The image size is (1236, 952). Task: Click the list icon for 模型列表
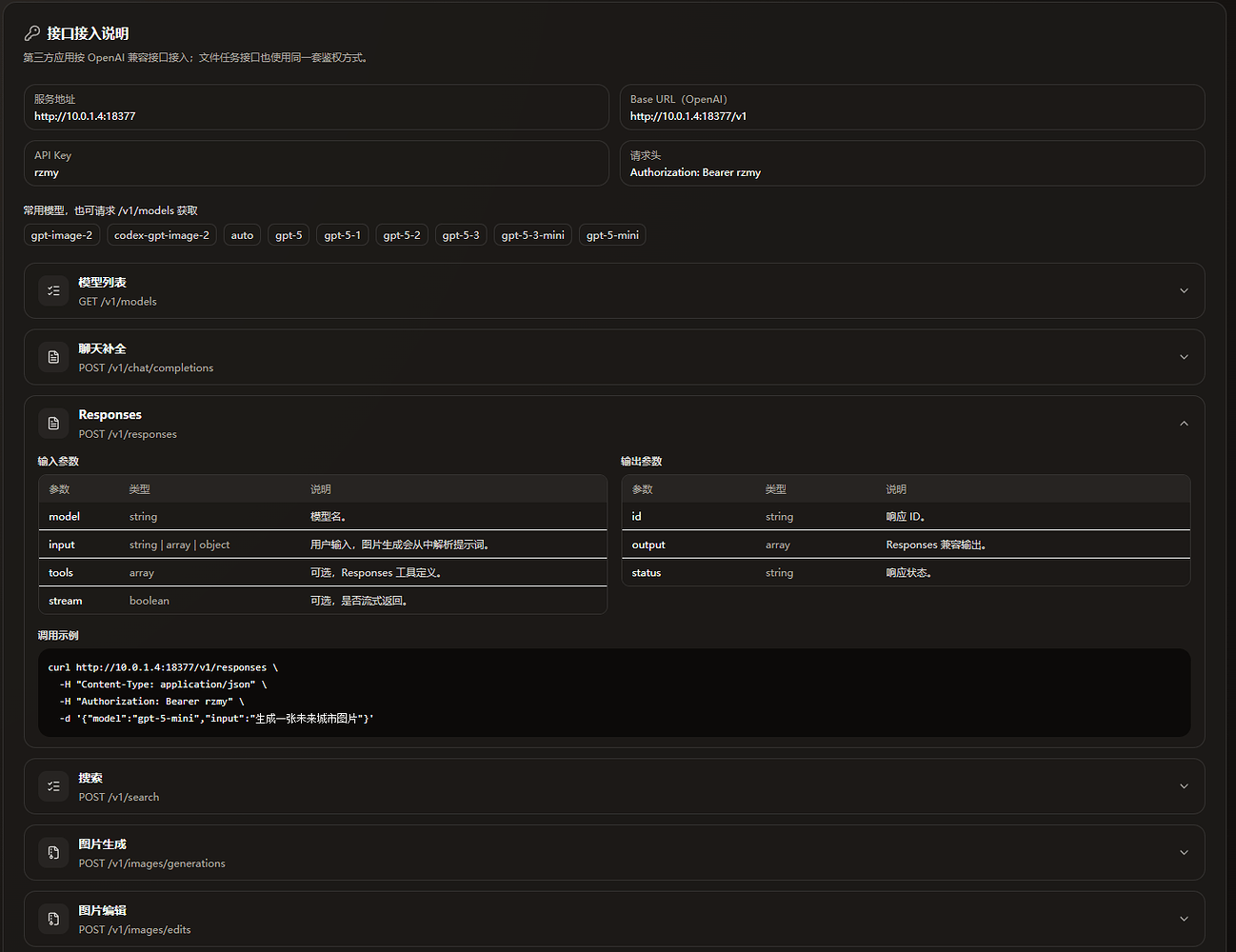click(x=53, y=290)
